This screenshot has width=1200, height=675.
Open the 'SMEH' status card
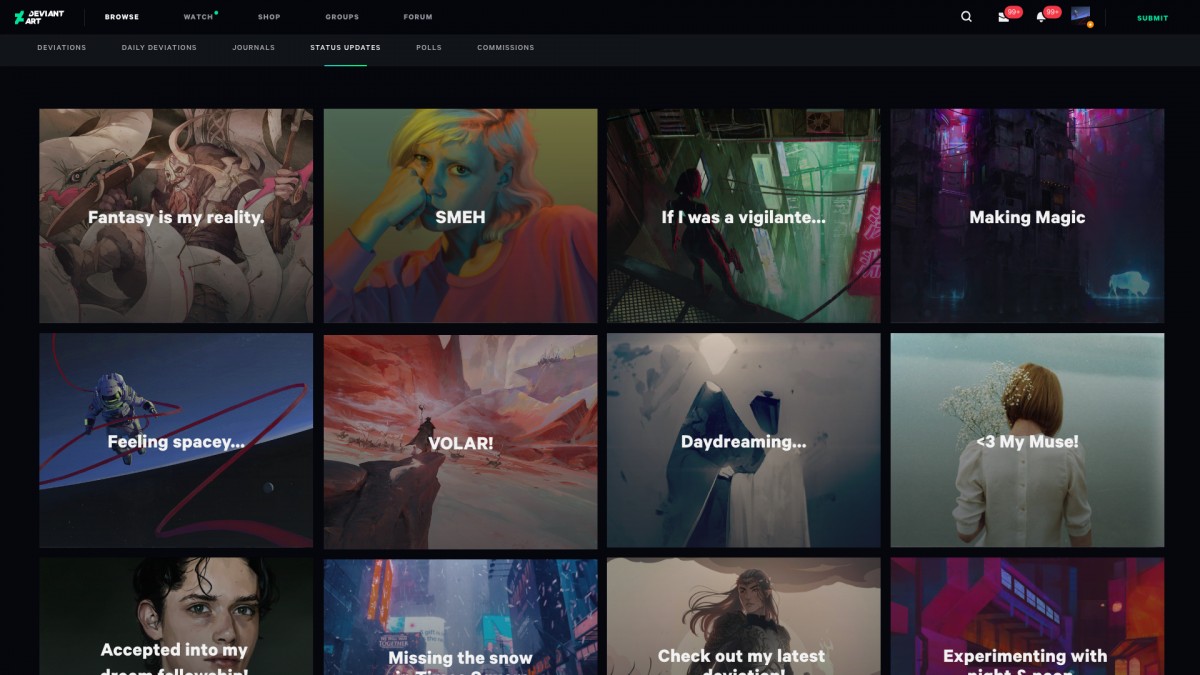point(460,216)
